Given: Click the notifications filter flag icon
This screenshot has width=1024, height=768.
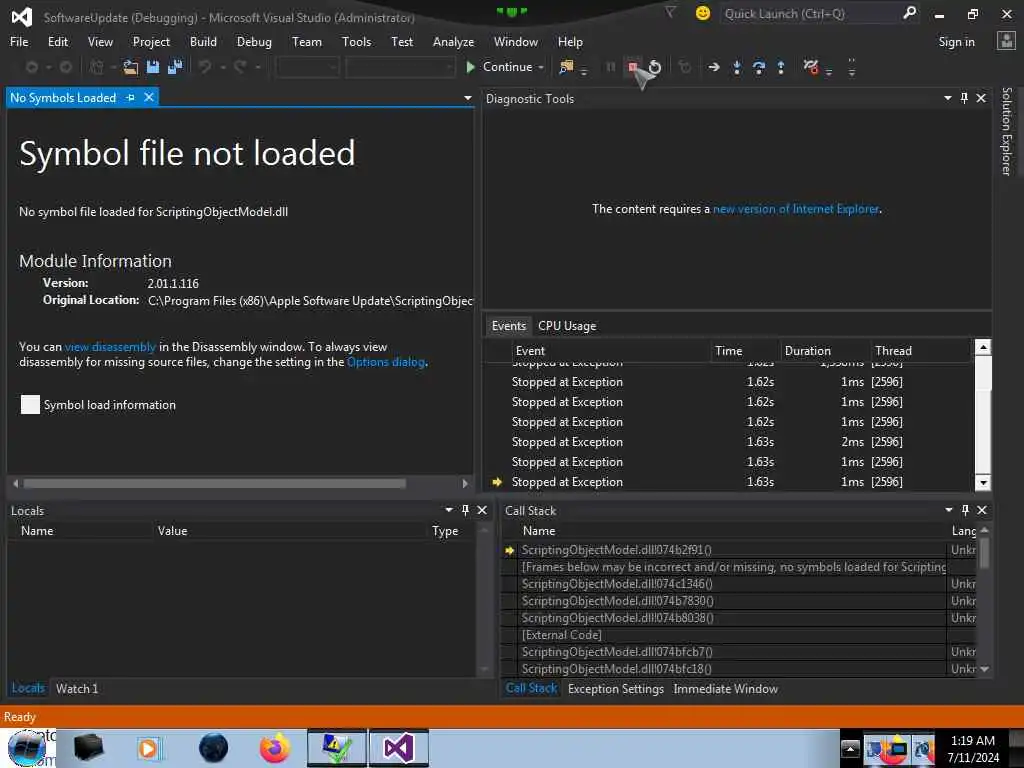Looking at the screenshot, I should (670, 12).
